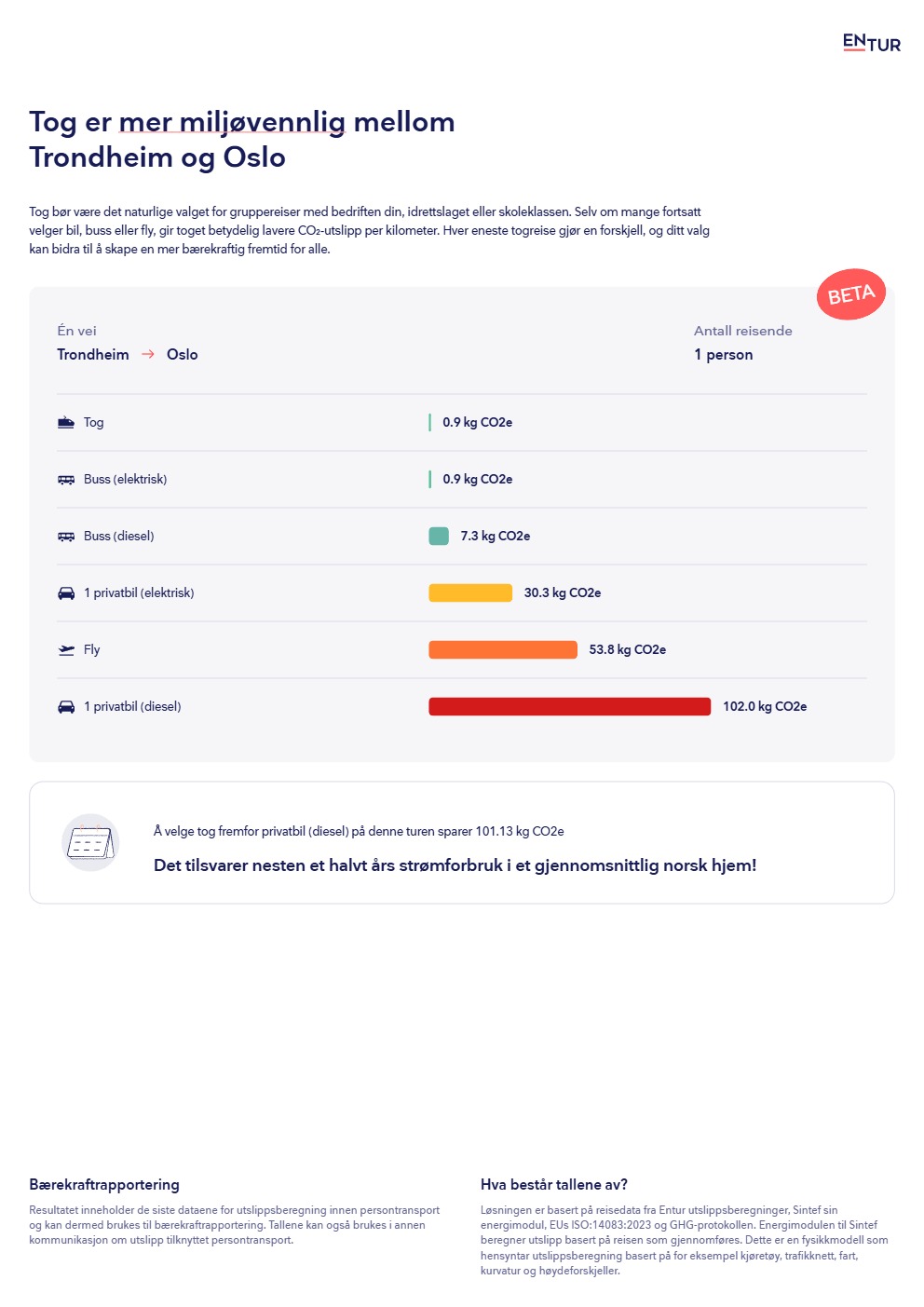924x1307 pixels.
Task: Select the Oslo destination label
Action: click(183, 355)
